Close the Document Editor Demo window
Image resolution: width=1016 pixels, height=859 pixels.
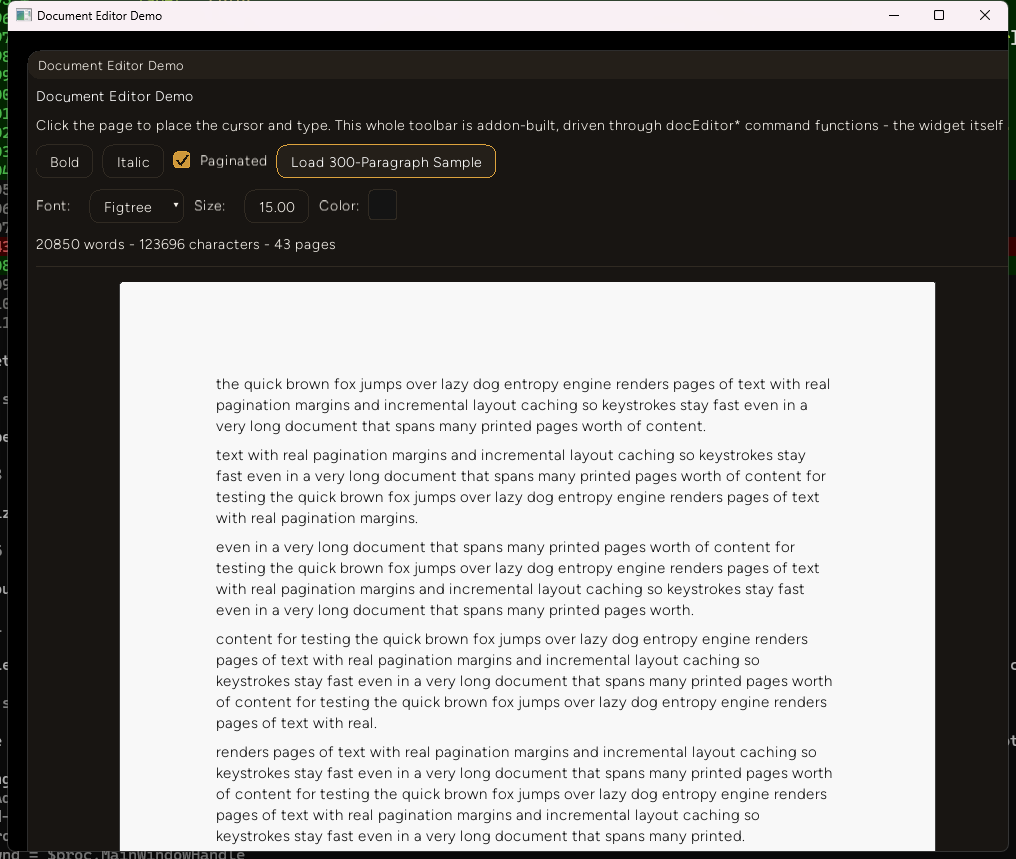coord(985,15)
